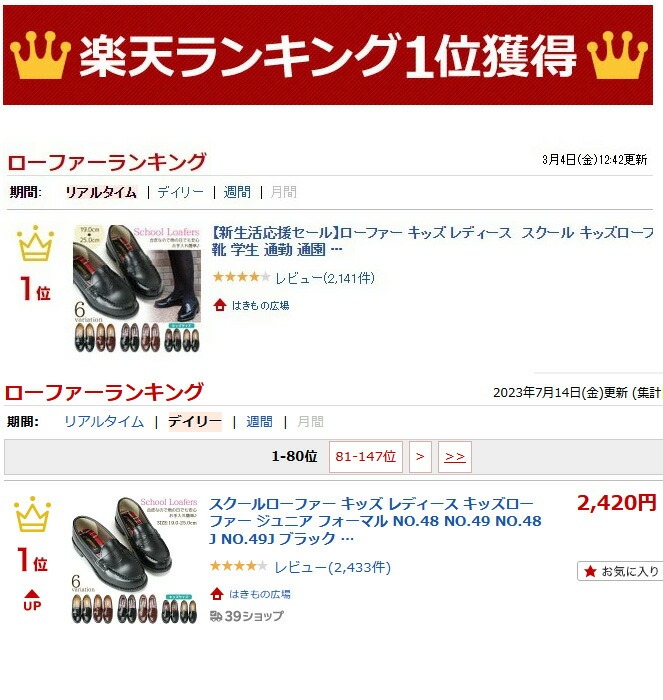
Task: Open the 【新生活応援セール】ローファー product title link
Action: (432, 241)
